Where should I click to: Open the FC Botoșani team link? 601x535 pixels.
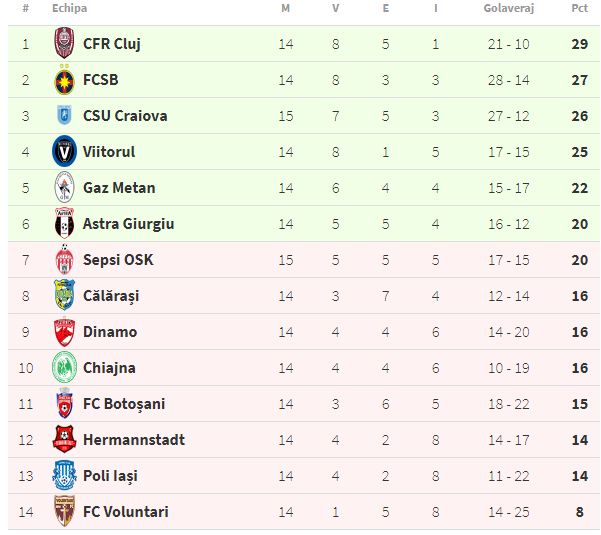click(x=124, y=404)
